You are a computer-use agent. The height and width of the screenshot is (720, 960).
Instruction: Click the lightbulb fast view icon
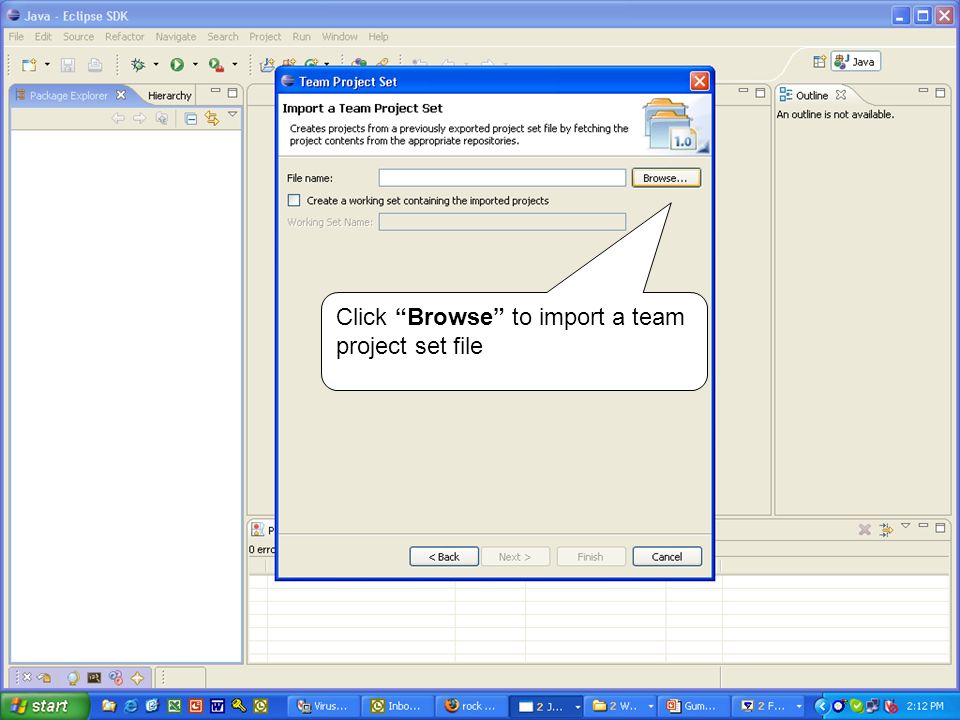(73, 678)
